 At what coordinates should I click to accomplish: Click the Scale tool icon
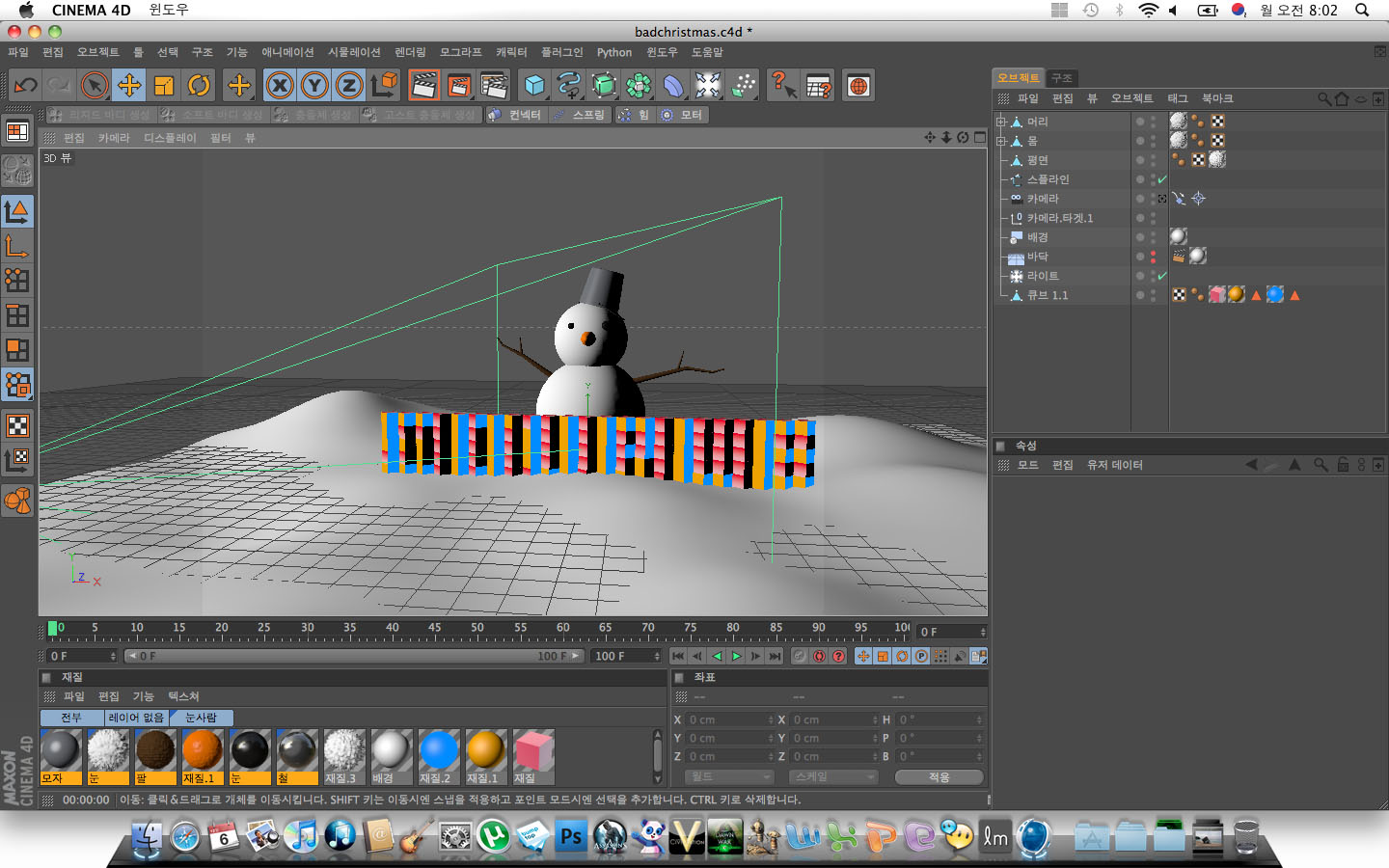click(164, 86)
